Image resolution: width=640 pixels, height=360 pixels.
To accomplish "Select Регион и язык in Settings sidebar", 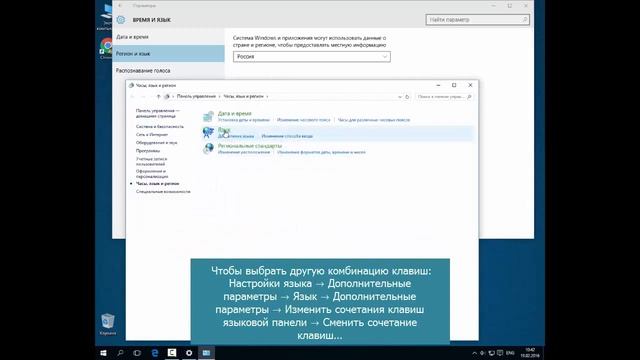I will coord(168,53).
